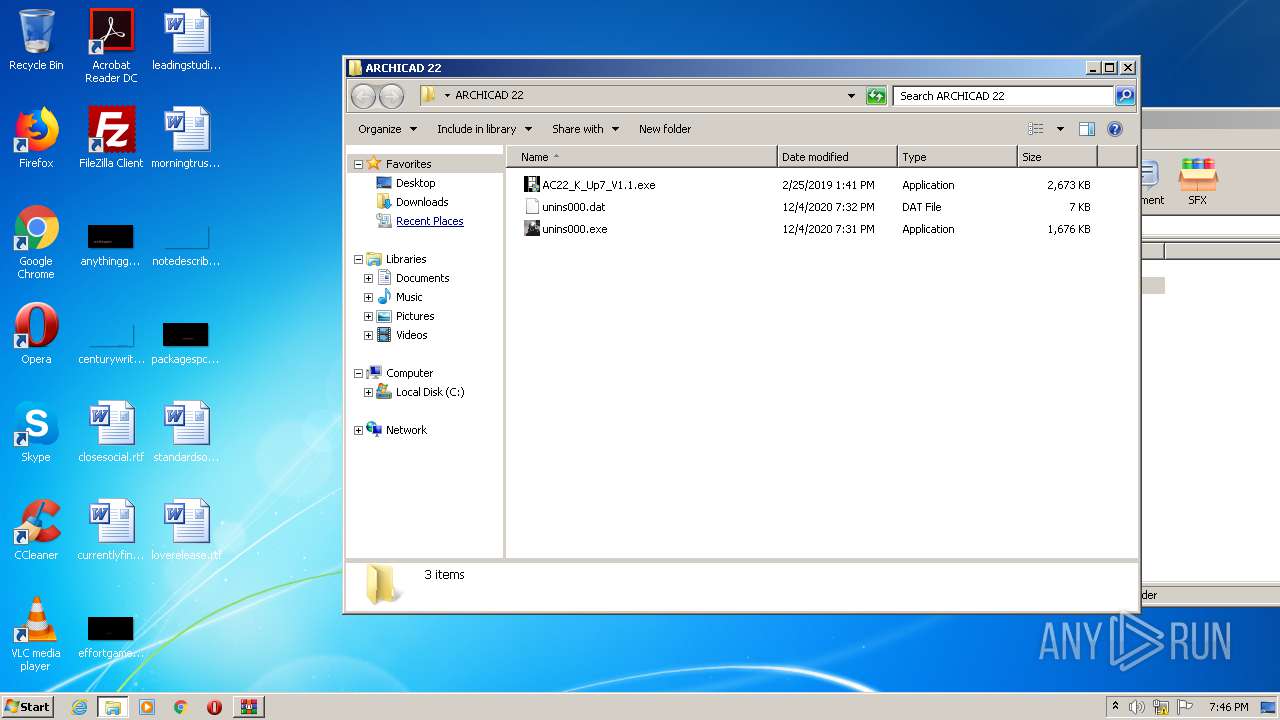Expand Local Disk (C:) node

pos(368,392)
